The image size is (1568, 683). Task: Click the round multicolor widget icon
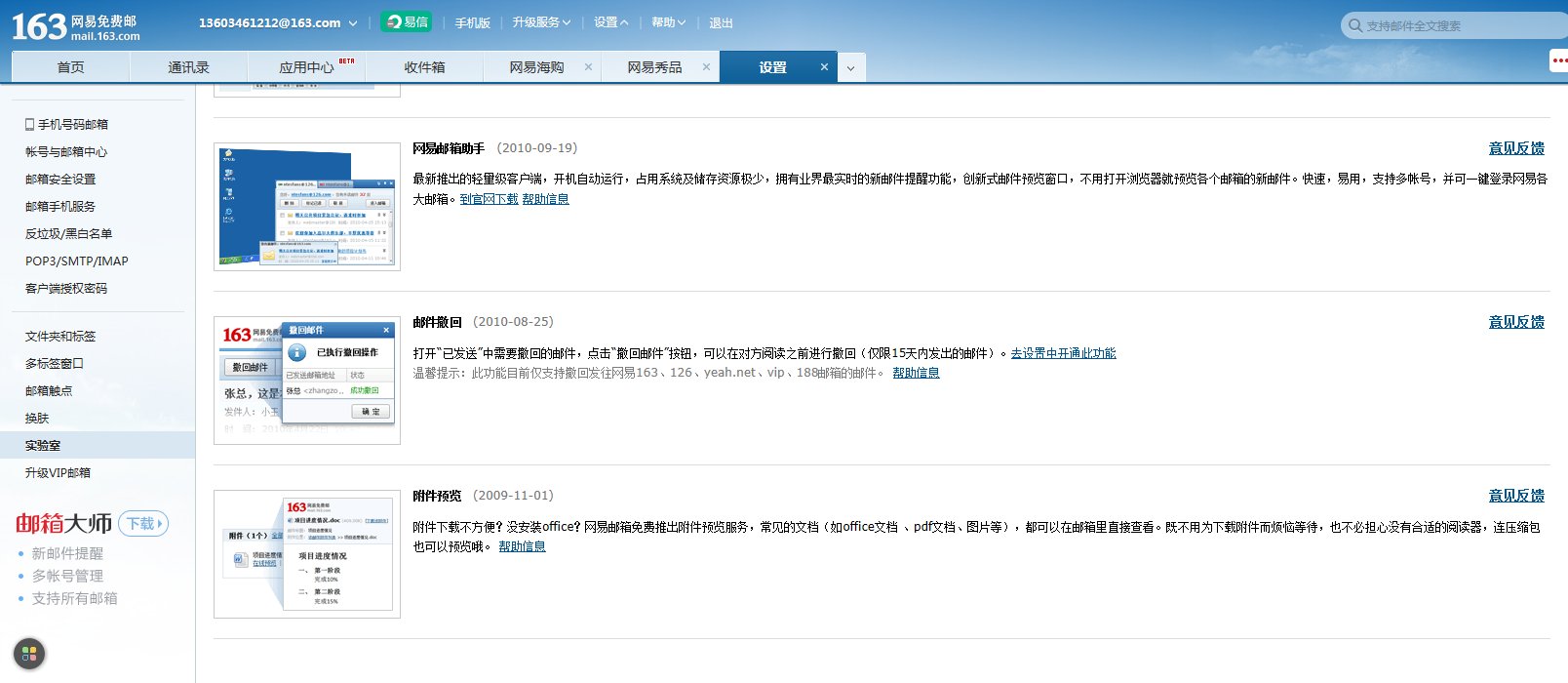click(29, 654)
